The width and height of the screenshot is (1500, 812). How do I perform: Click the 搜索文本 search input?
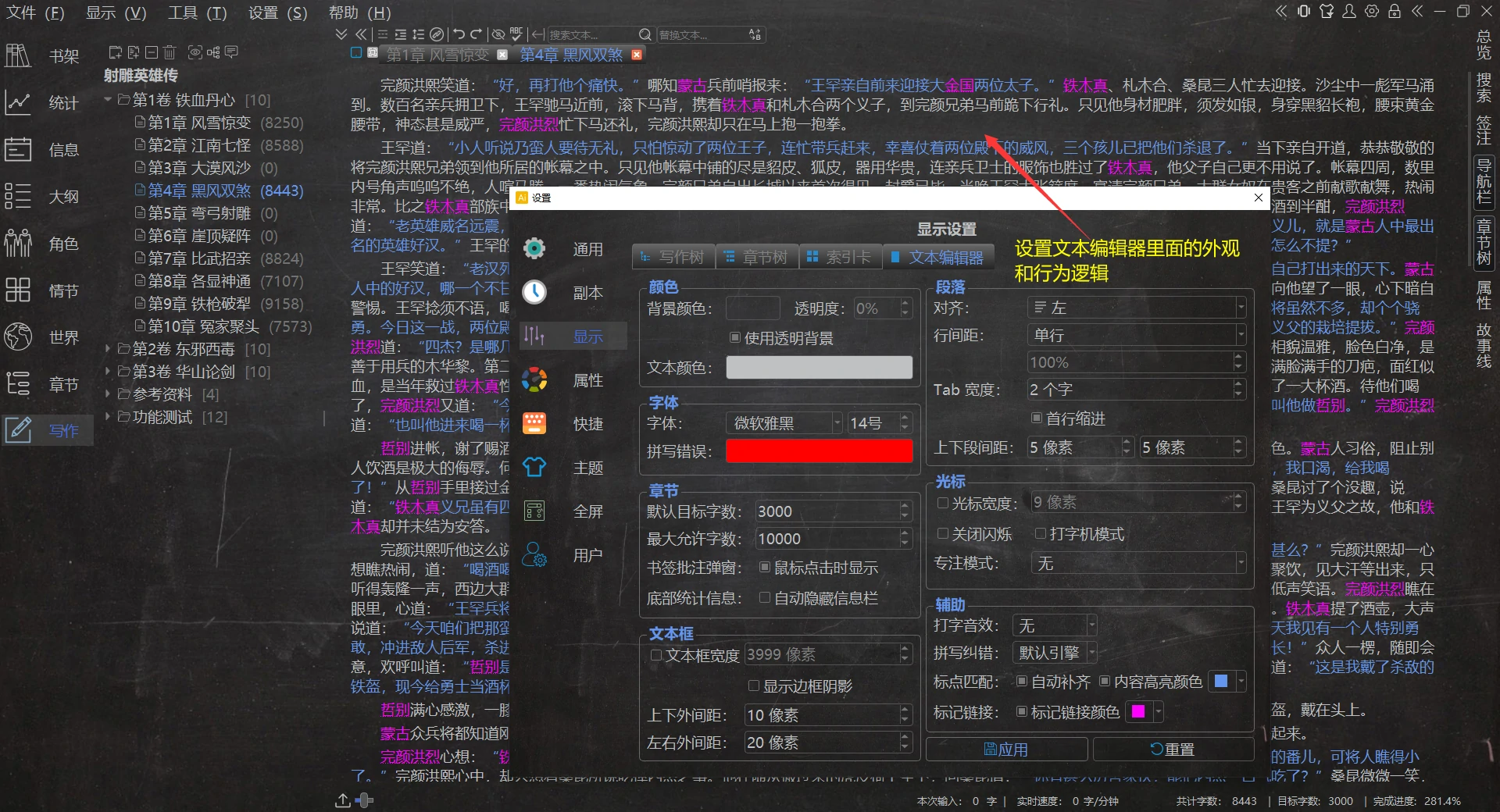tap(593, 34)
